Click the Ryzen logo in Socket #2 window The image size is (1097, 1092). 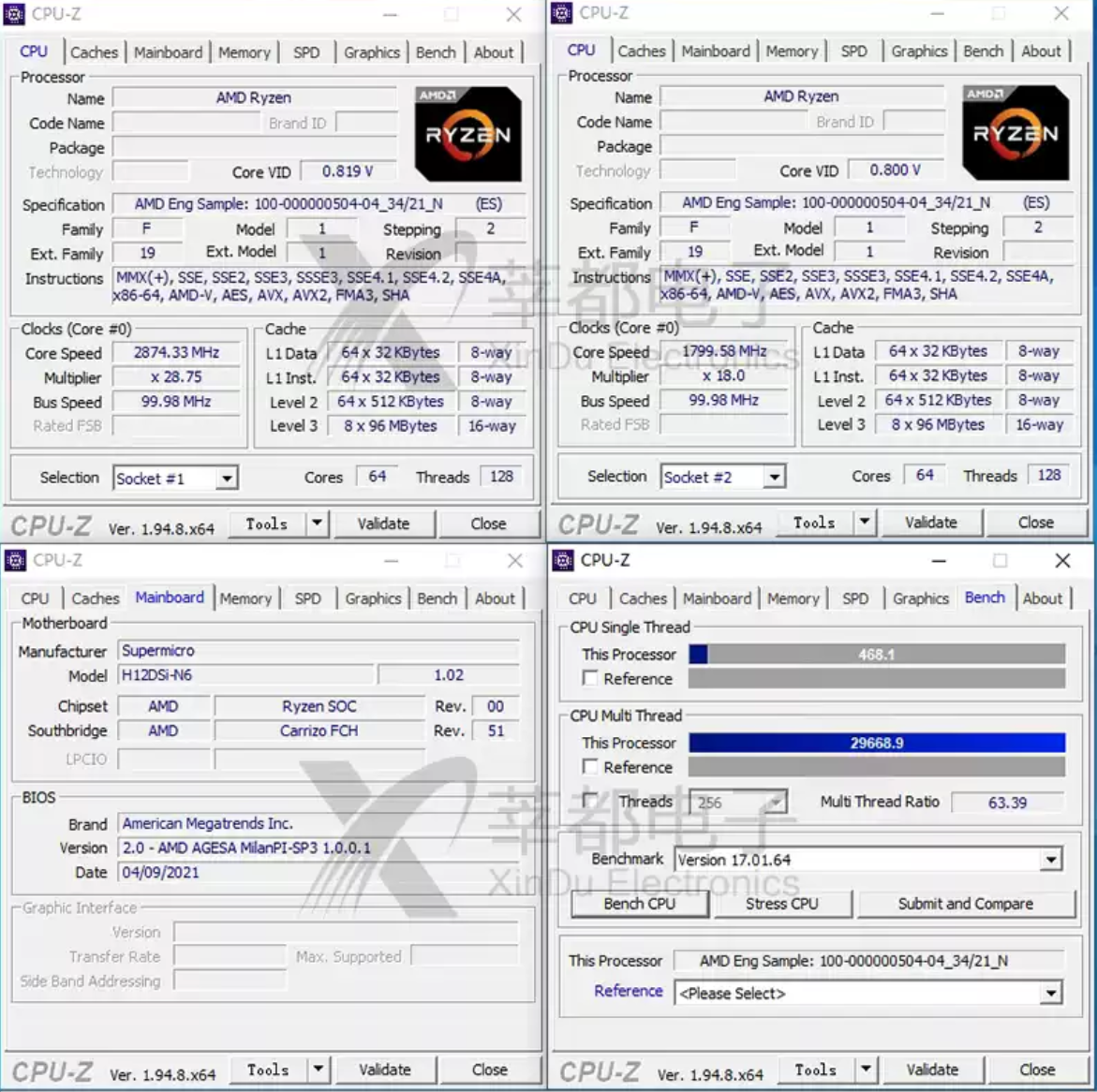(x=1015, y=132)
